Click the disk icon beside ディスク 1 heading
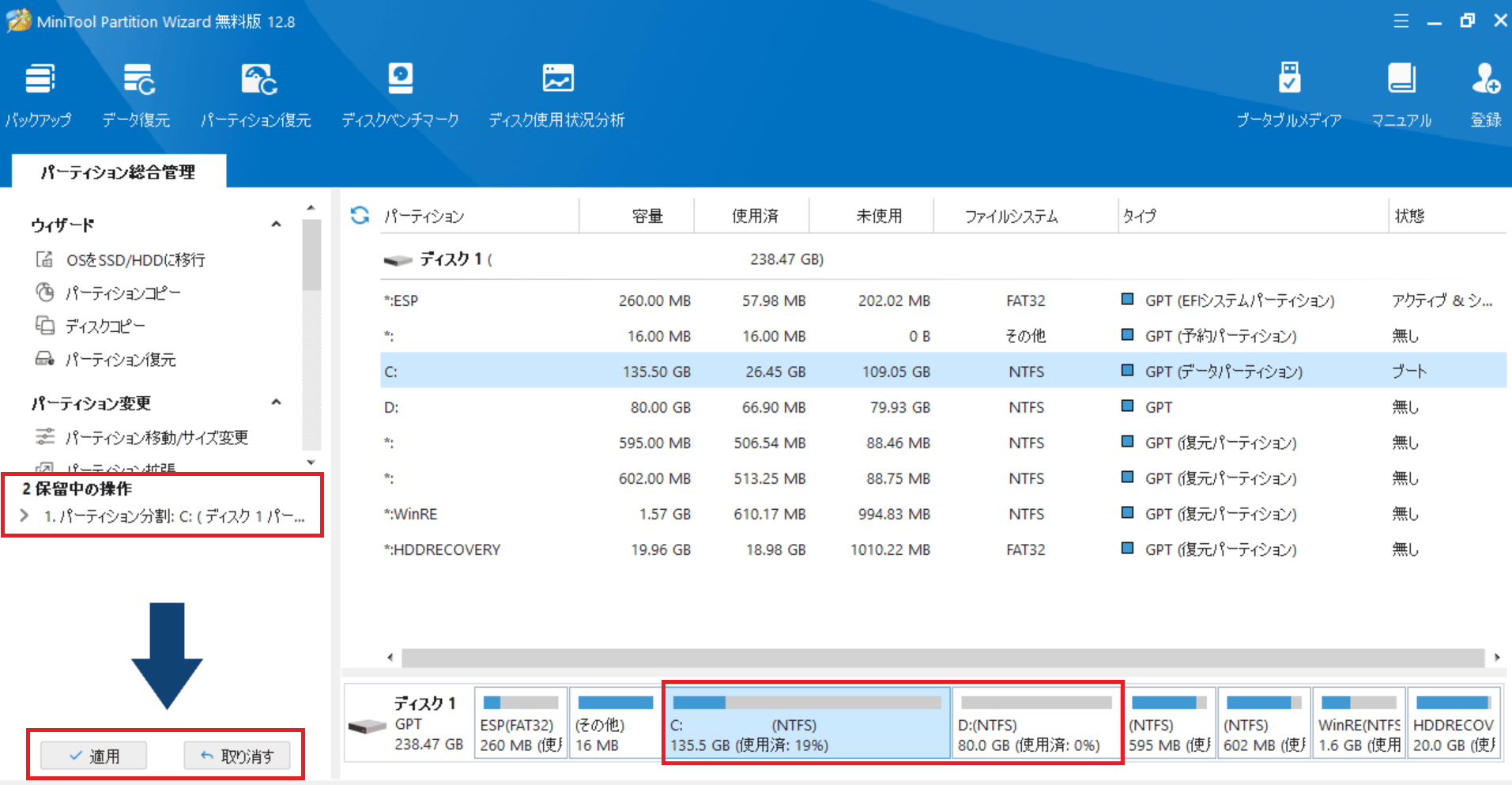 (398, 260)
